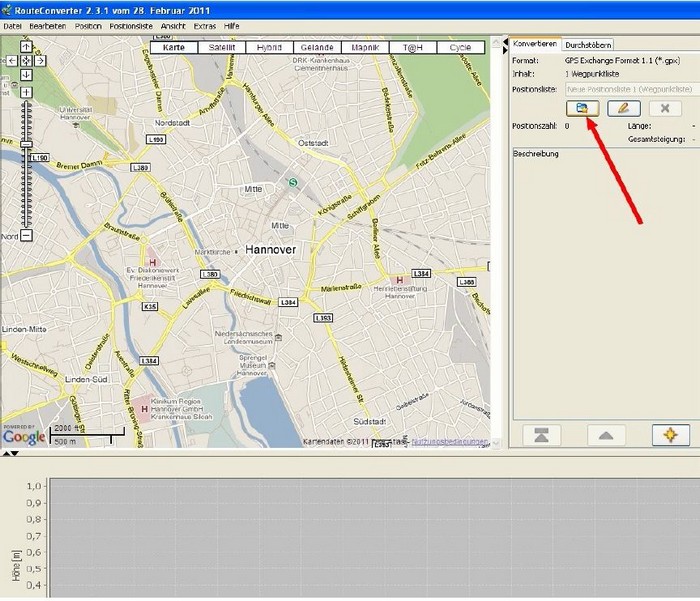Viewport: 700px width, 601px height.
Task: Switch map to Gelände view
Action: click(x=317, y=47)
